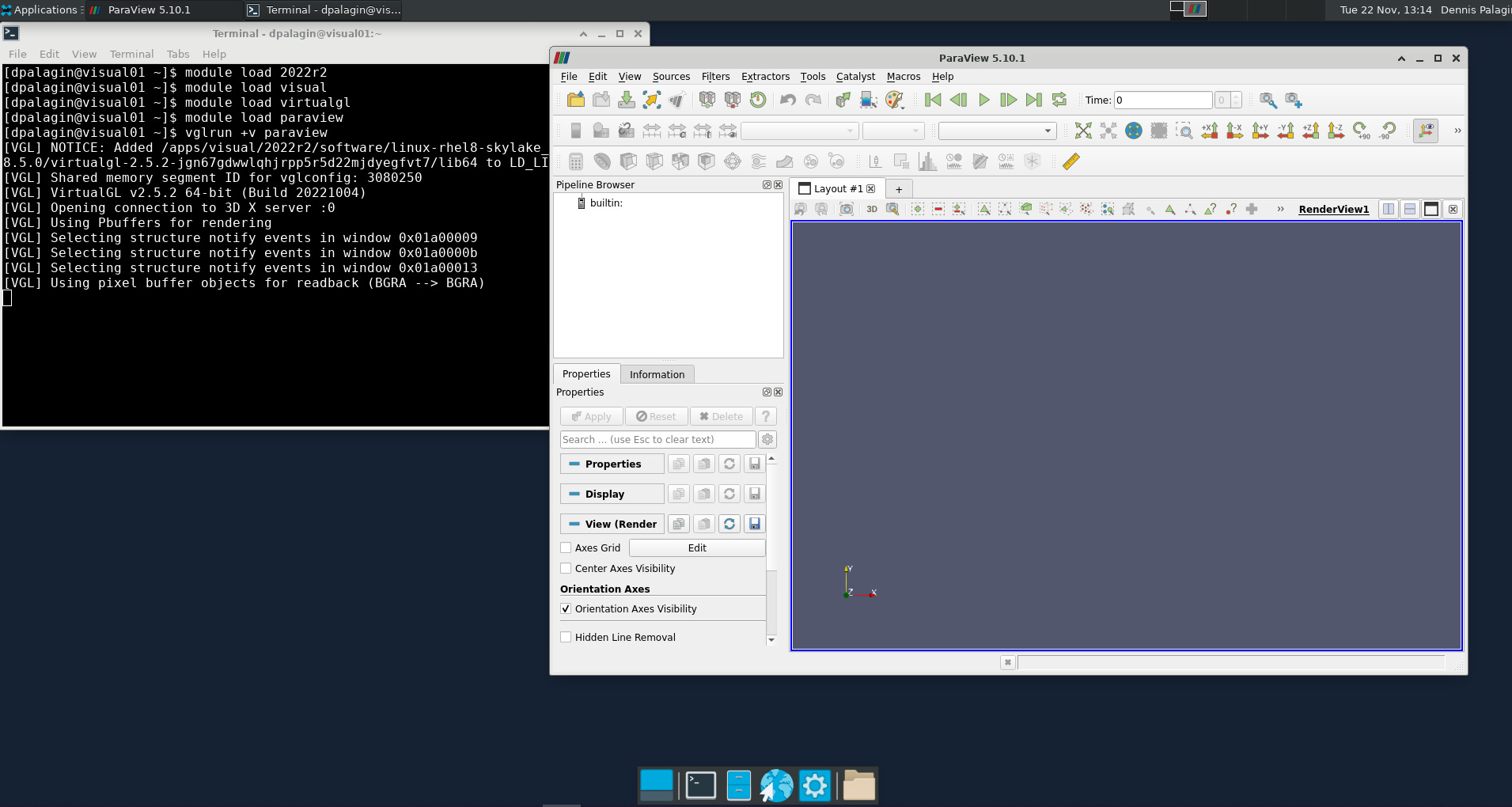
Task: Click the Axes Grid Edit button
Action: (697, 547)
